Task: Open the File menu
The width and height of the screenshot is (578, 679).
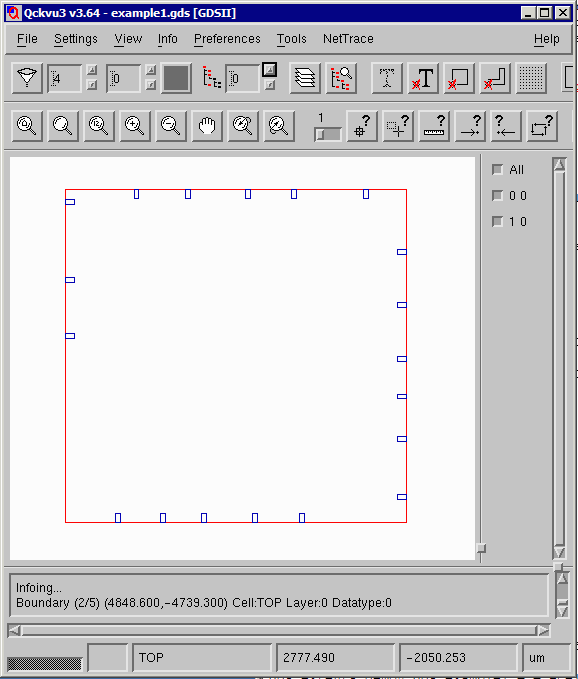Action: (27, 39)
